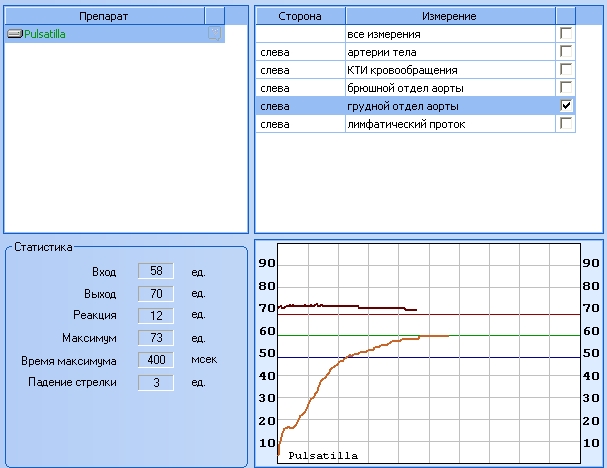
Task: Select the 'КТИ кровообращения' measurement text
Action: [x=402, y=70]
